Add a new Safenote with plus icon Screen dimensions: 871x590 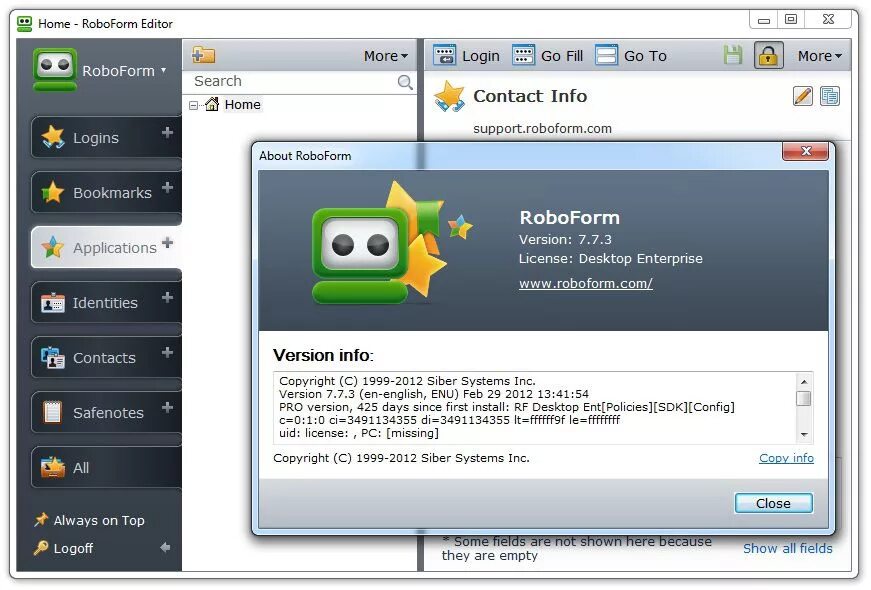(x=167, y=407)
